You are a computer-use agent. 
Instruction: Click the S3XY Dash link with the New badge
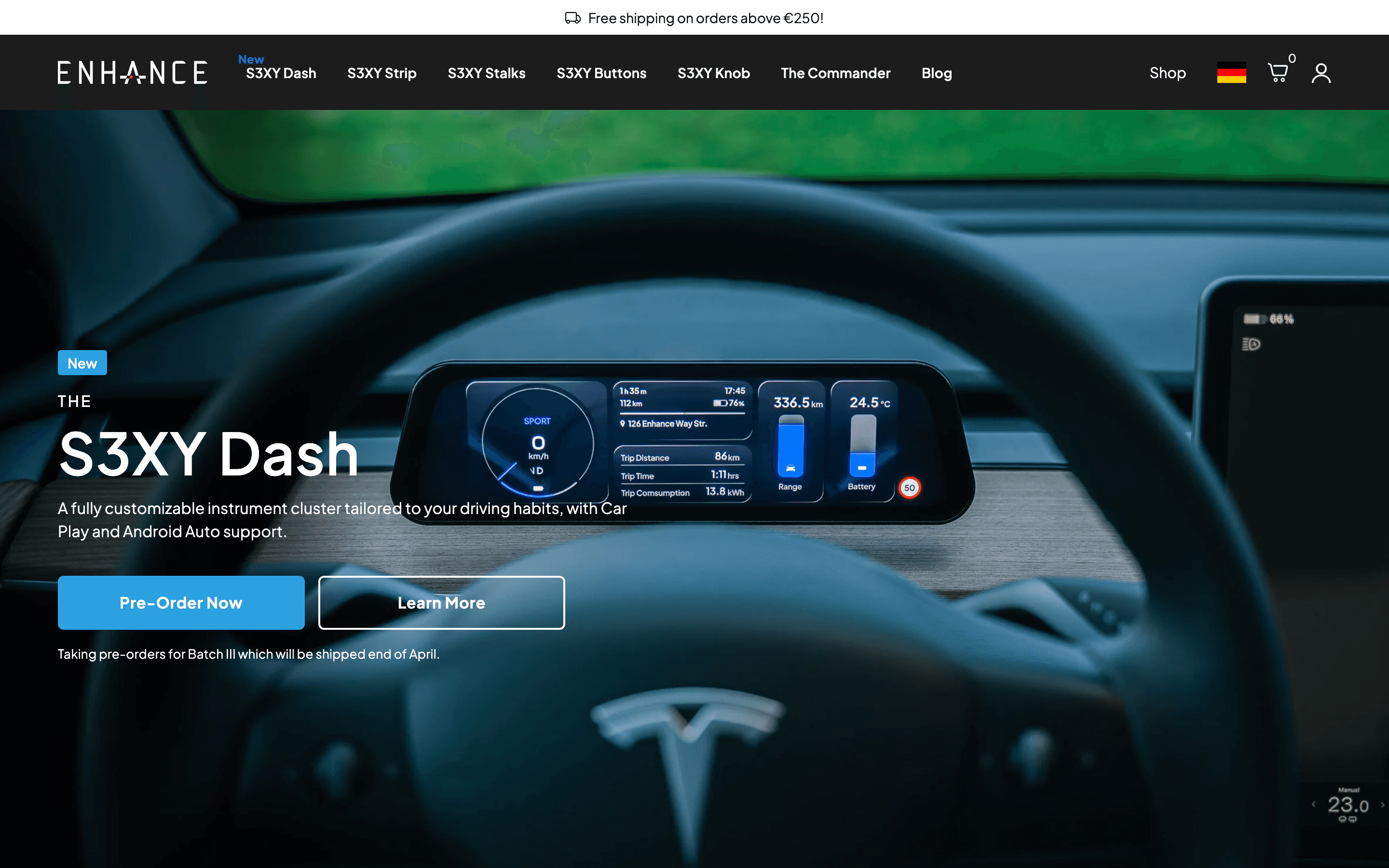[x=281, y=73]
